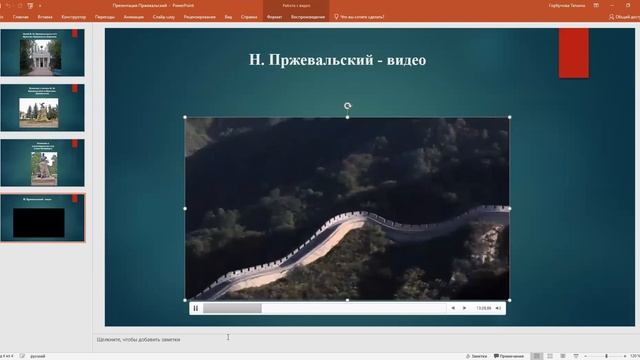The image size is (640, 360).
Task: Click the playing video frame on slide
Action: (x=347, y=209)
